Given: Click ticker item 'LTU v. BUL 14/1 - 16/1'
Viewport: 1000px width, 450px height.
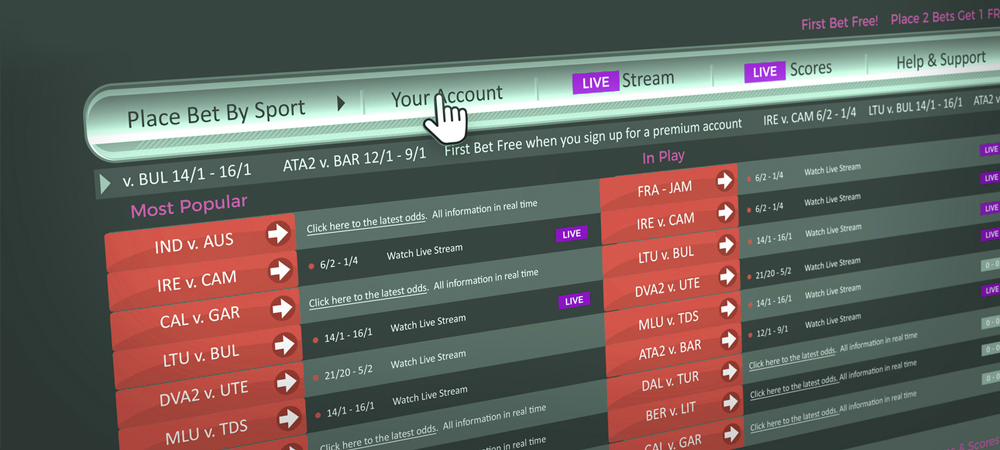Looking at the screenshot, I should (915, 106).
